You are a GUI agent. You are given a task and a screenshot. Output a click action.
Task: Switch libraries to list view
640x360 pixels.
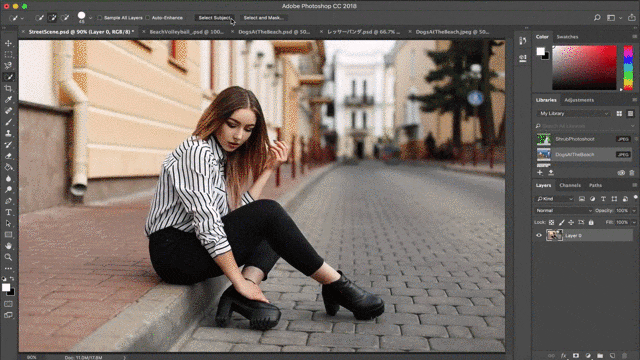(631, 113)
